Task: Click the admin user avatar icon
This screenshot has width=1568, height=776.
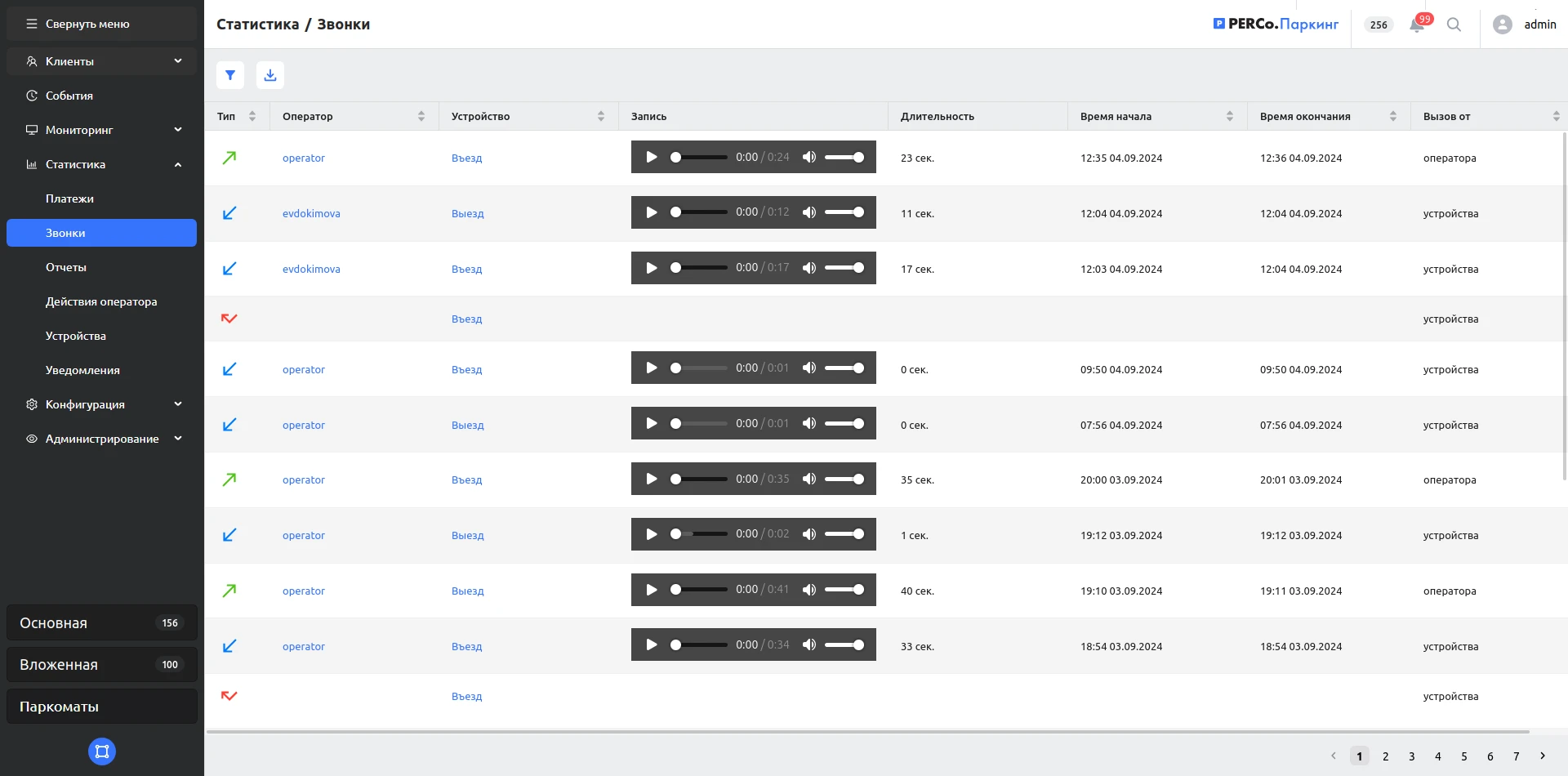Action: [x=1502, y=25]
